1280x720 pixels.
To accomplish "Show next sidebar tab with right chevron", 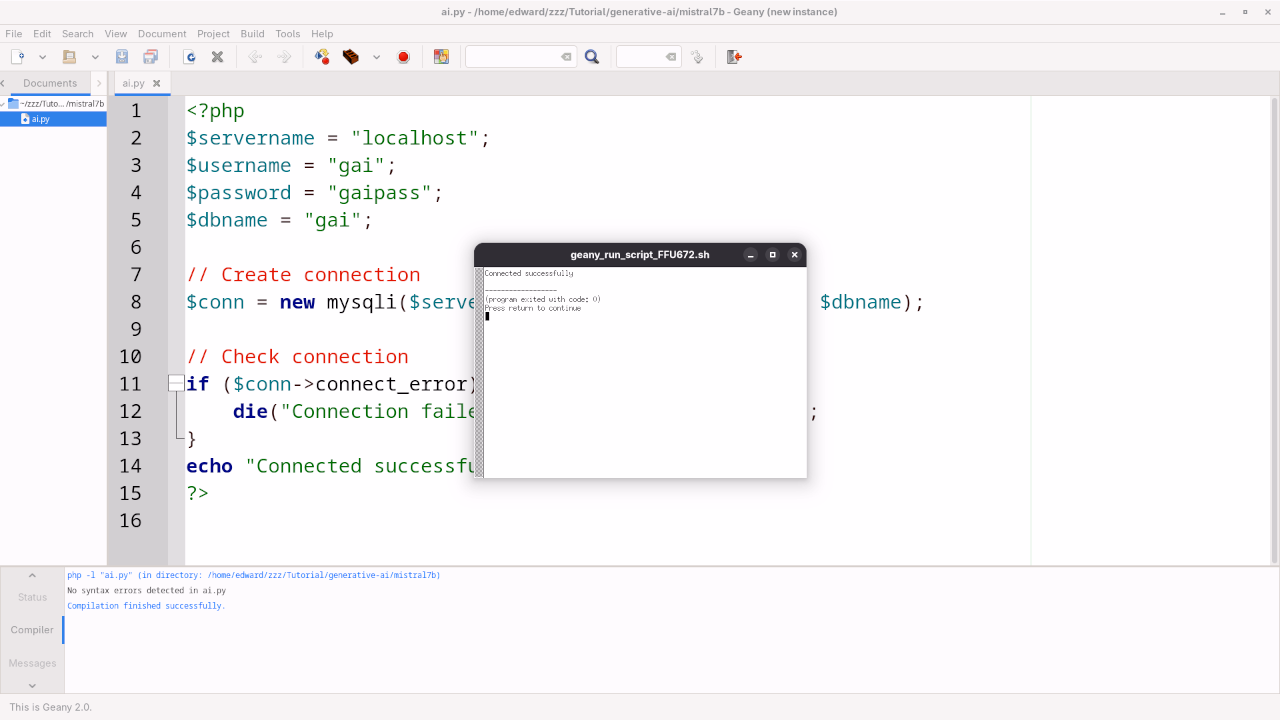I will tap(99, 83).
